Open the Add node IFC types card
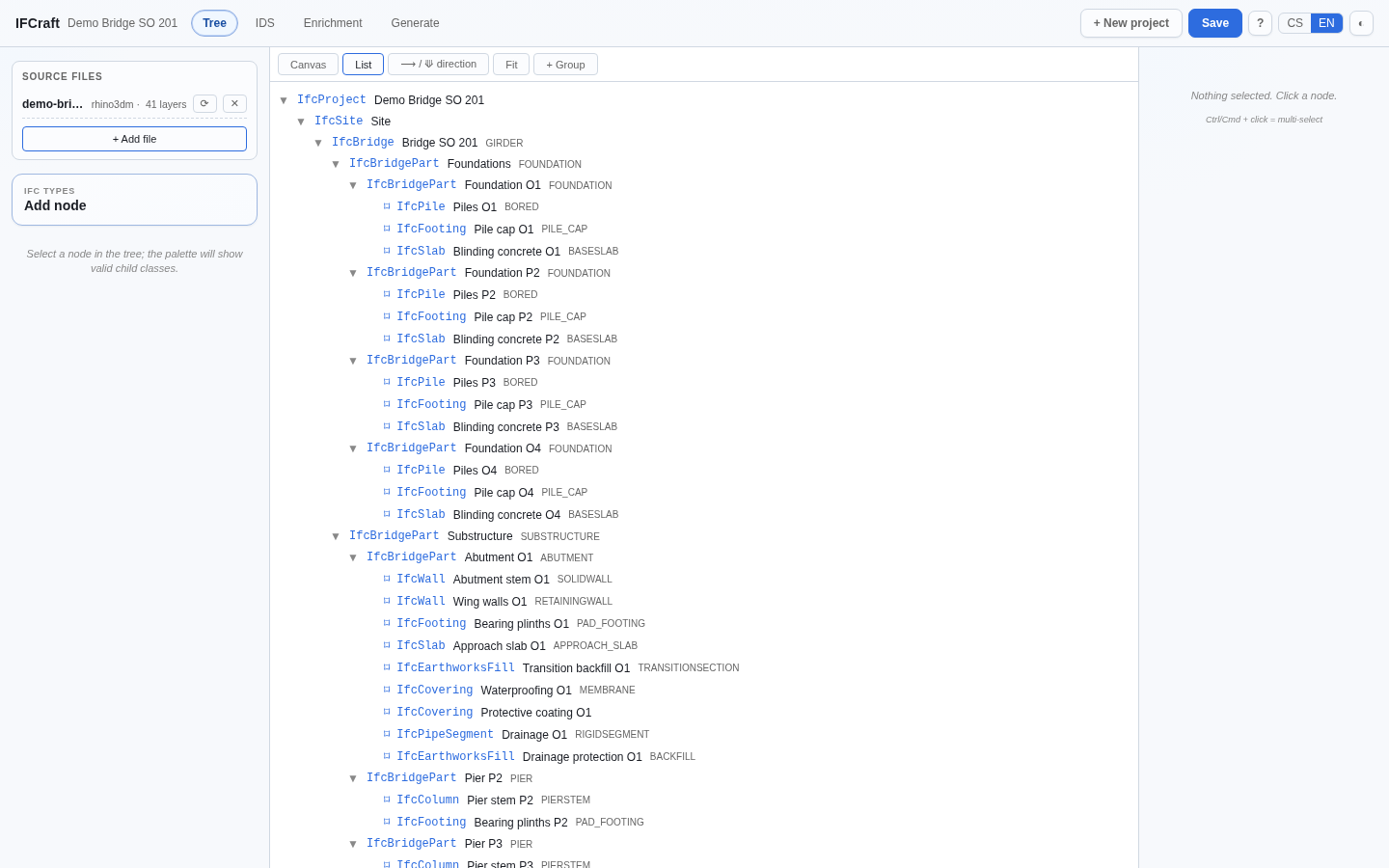Viewport: 1389px width, 868px height. [134, 200]
